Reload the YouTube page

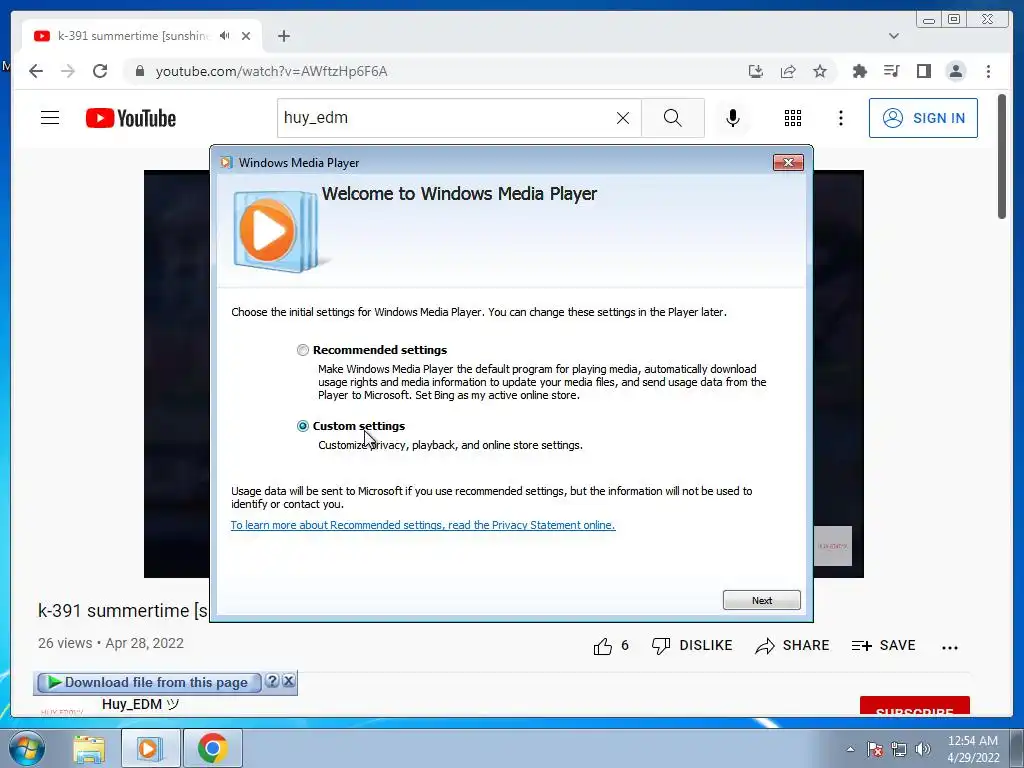[100, 71]
